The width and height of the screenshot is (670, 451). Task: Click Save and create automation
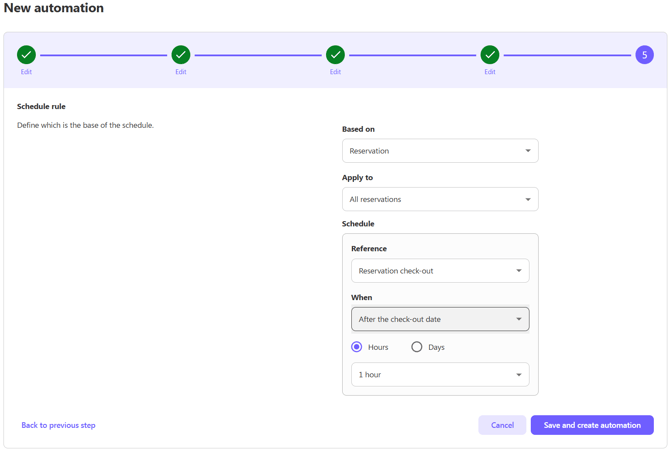[x=592, y=425]
